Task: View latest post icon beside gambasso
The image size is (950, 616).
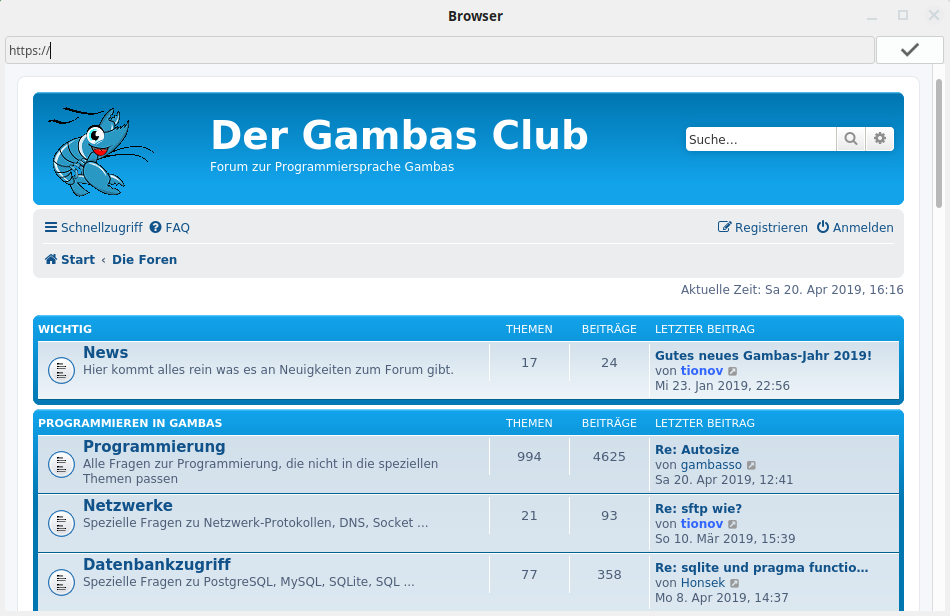Action: 751,465
